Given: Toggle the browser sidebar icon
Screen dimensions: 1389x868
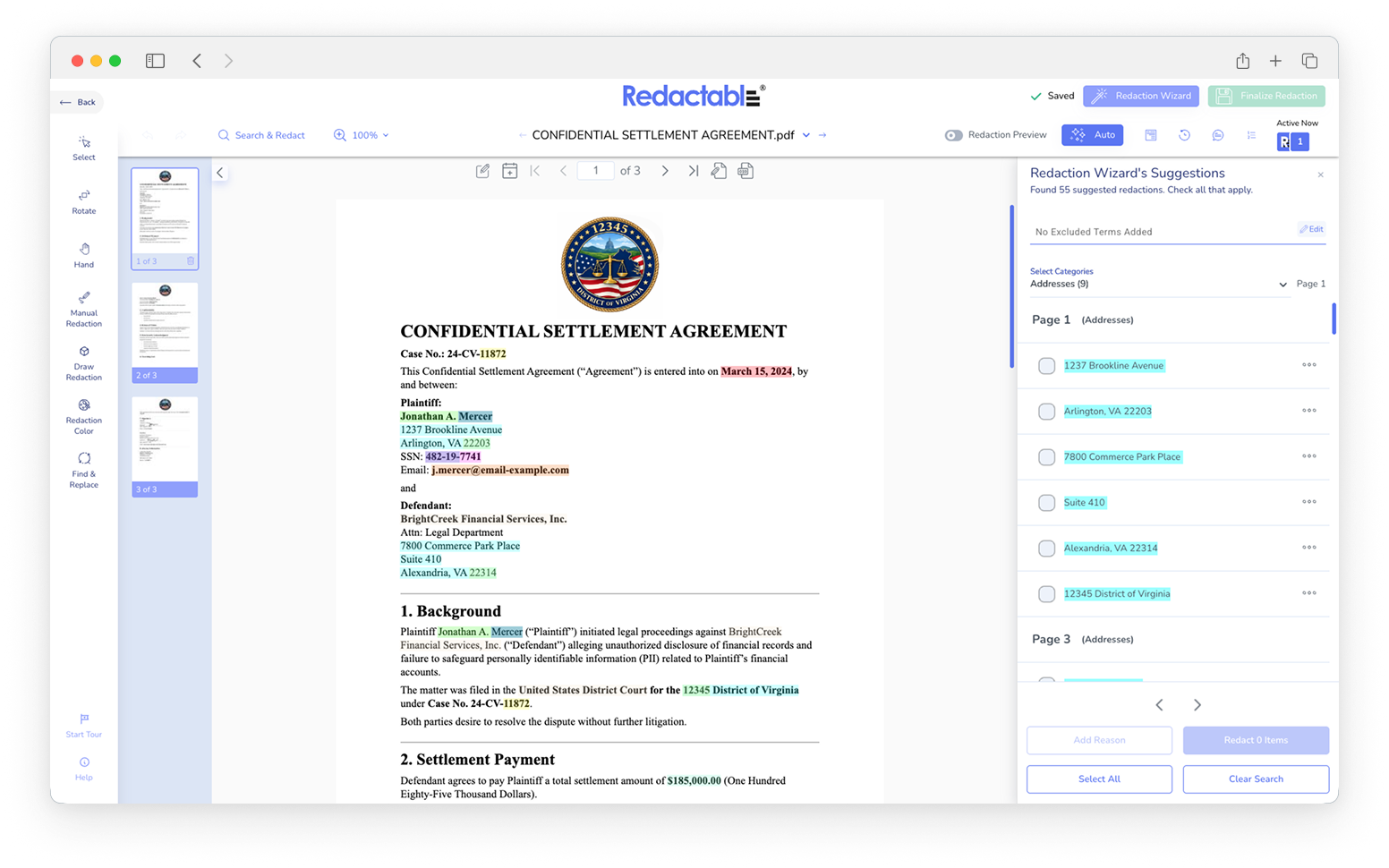Looking at the screenshot, I should (155, 61).
